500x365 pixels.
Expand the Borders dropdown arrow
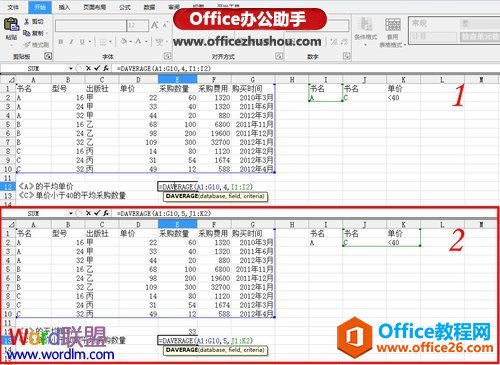(x=110, y=42)
